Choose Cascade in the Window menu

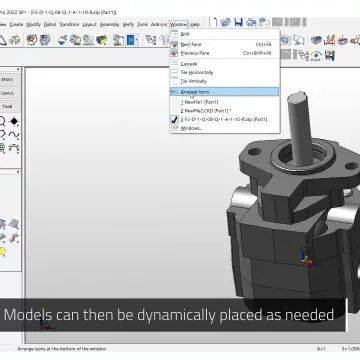click(x=224, y=64)
